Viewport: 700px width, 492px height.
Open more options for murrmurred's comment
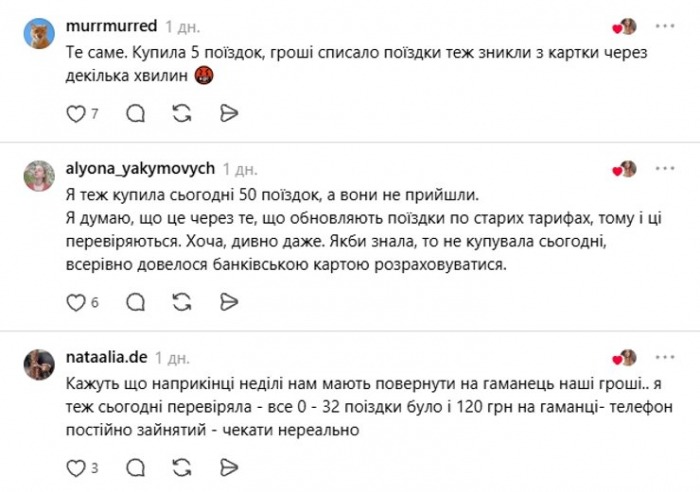pyautogui.click(x=665, y=26)
